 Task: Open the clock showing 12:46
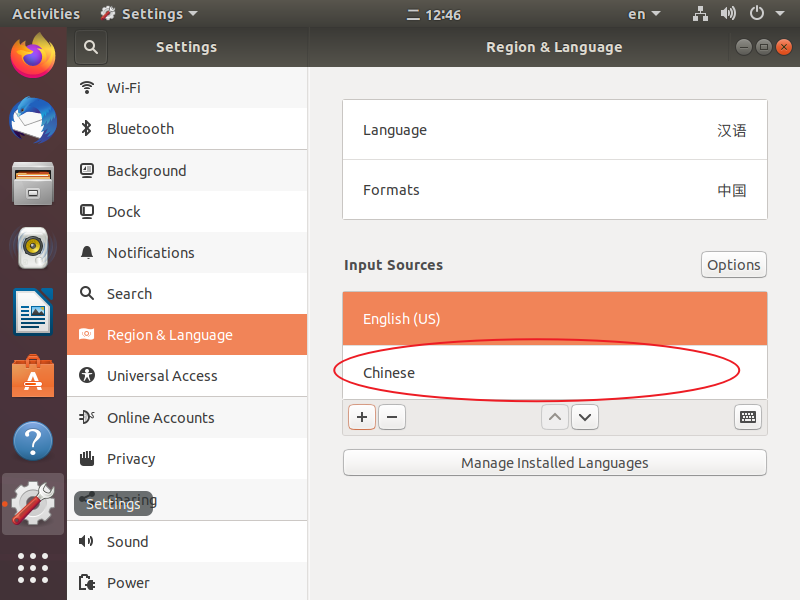(434, 15)
